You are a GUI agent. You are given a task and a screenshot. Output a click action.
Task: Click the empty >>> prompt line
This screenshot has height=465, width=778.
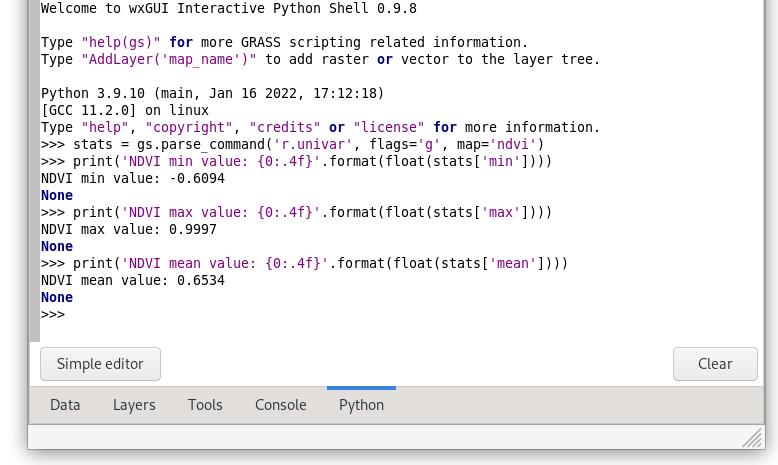[x=53, y=315]
